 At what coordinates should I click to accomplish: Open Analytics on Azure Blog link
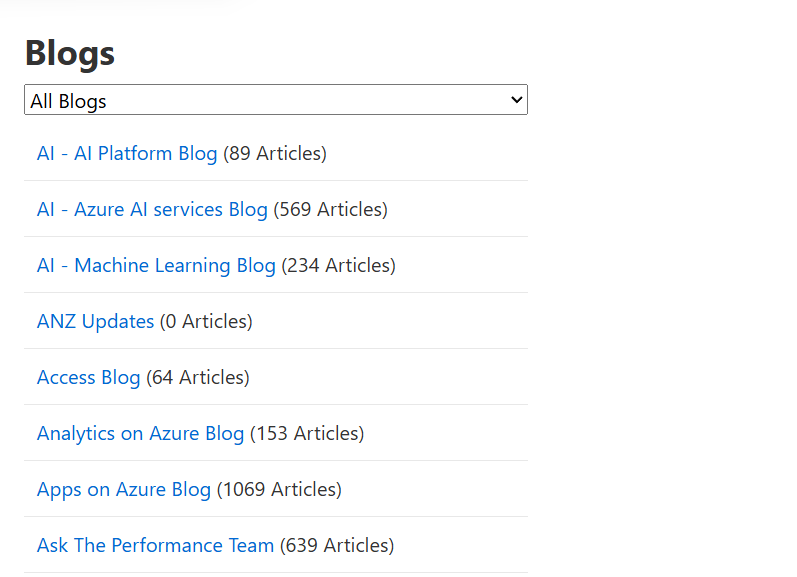[x=140, y=433]
